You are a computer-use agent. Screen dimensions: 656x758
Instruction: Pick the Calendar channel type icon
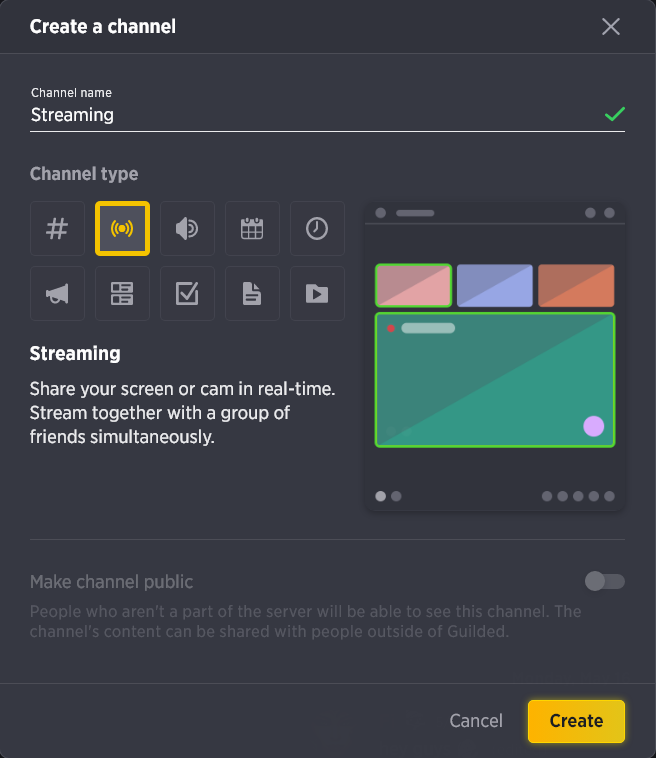[252, 229]
